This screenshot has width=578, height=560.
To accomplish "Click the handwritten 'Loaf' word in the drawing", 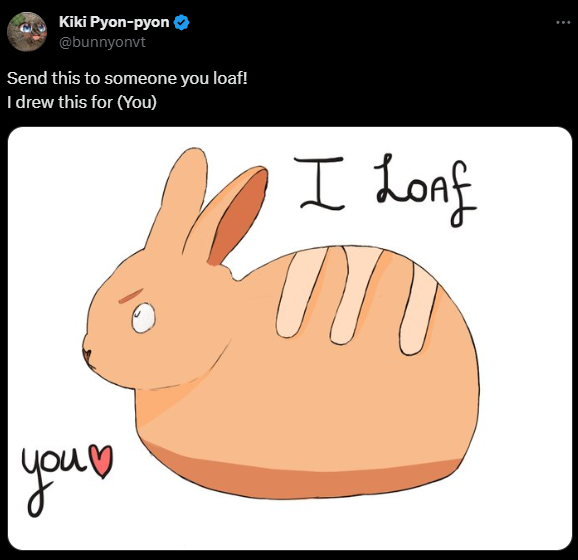I will tap(426, 190).
